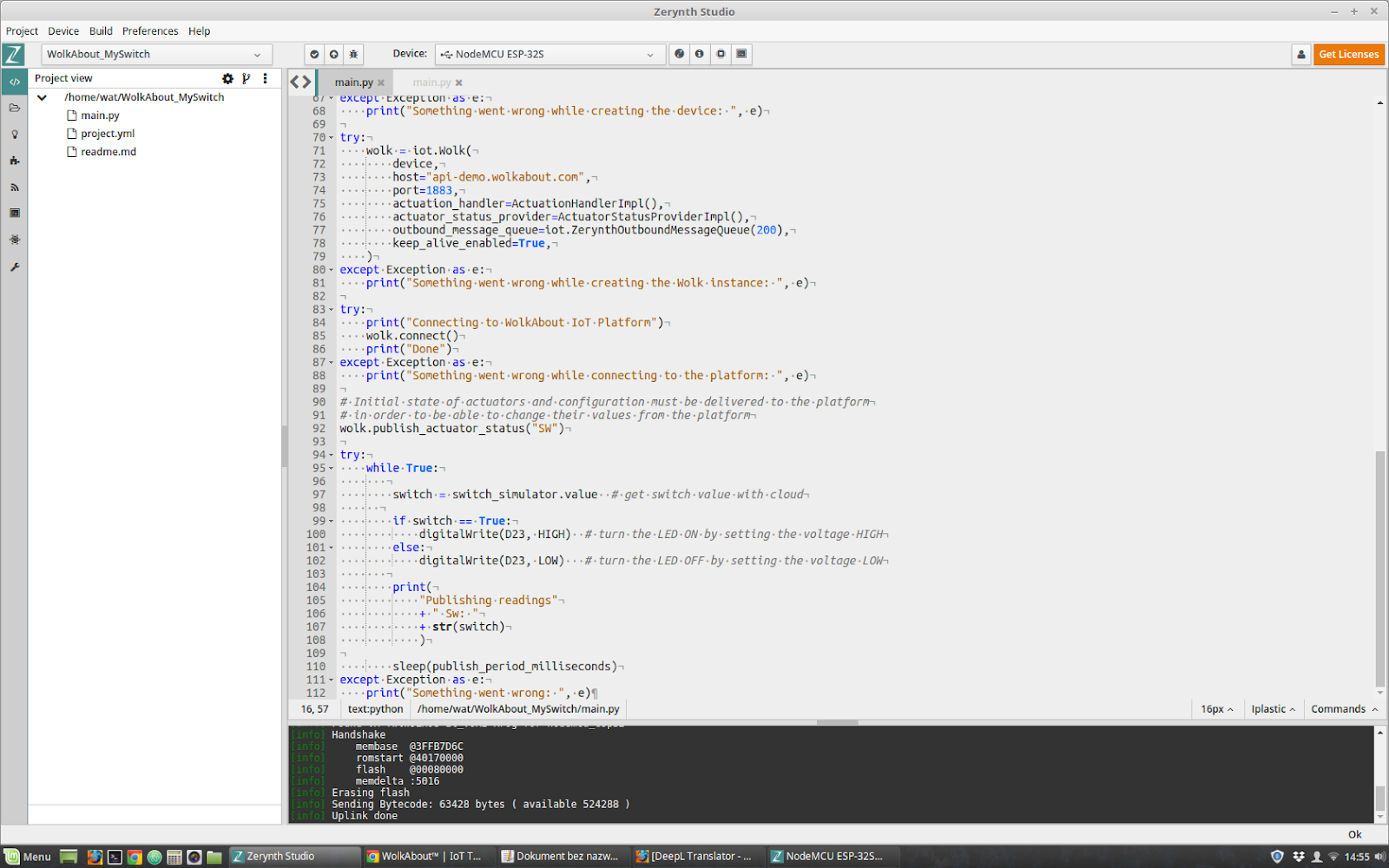The image size is (1389, 868).
Task: Click the editor vertical scrollbar thumb
Action: point(1380,569)
